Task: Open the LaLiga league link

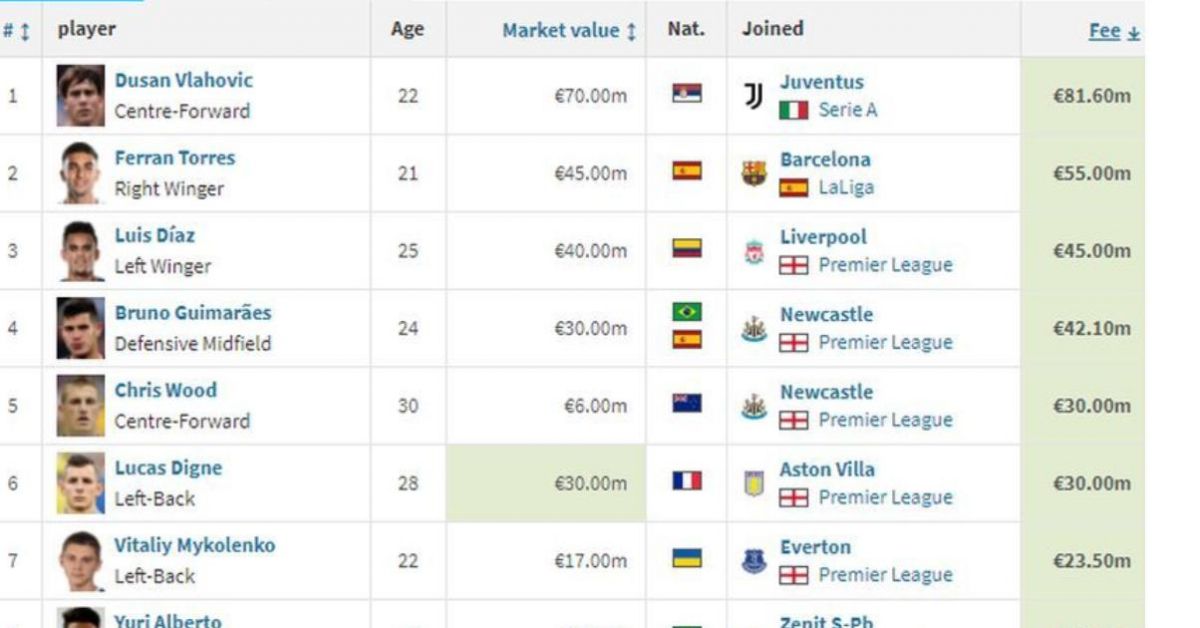Action: click(x=845, y=187)
